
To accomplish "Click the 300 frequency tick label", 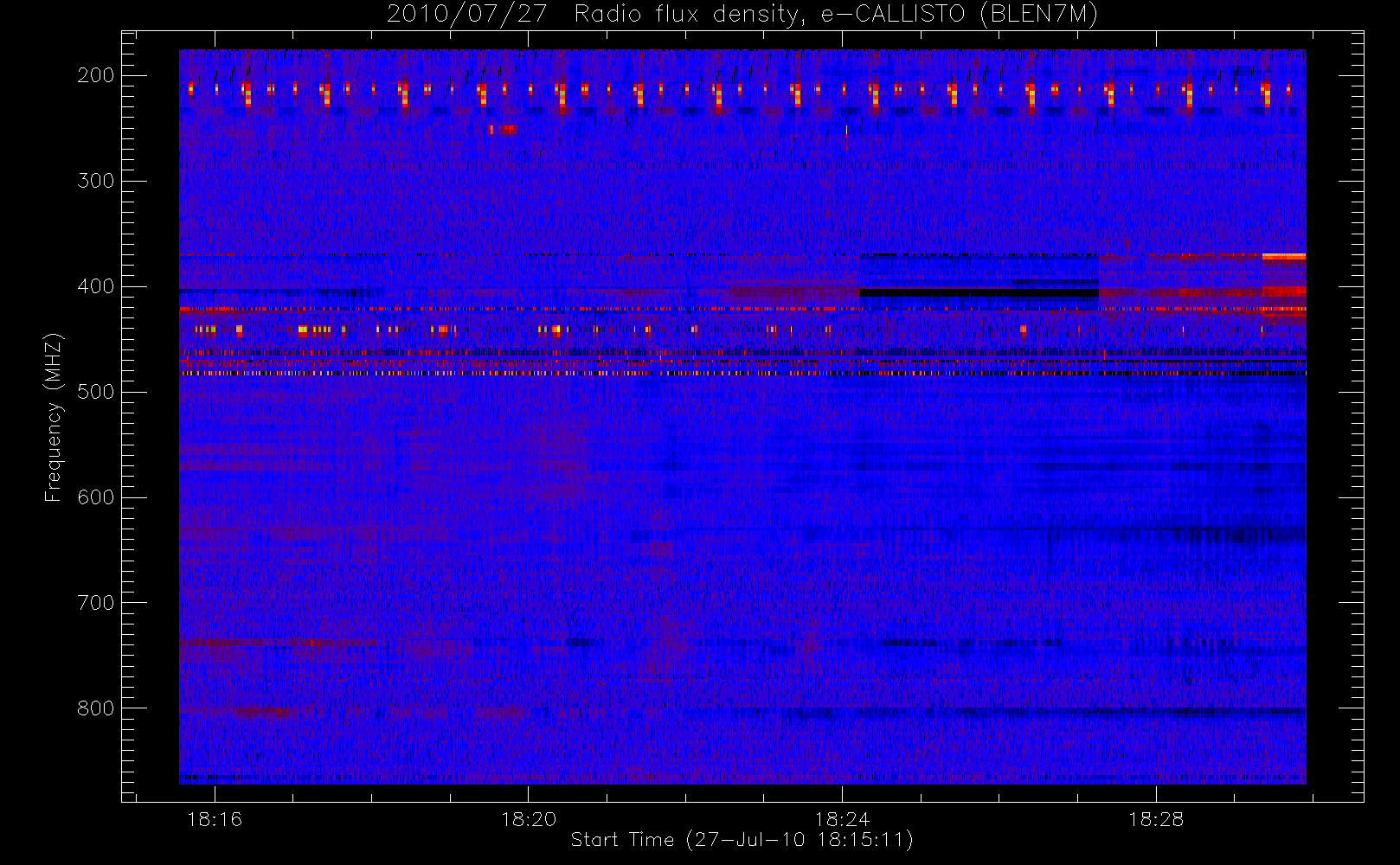I will pos(96,181).
